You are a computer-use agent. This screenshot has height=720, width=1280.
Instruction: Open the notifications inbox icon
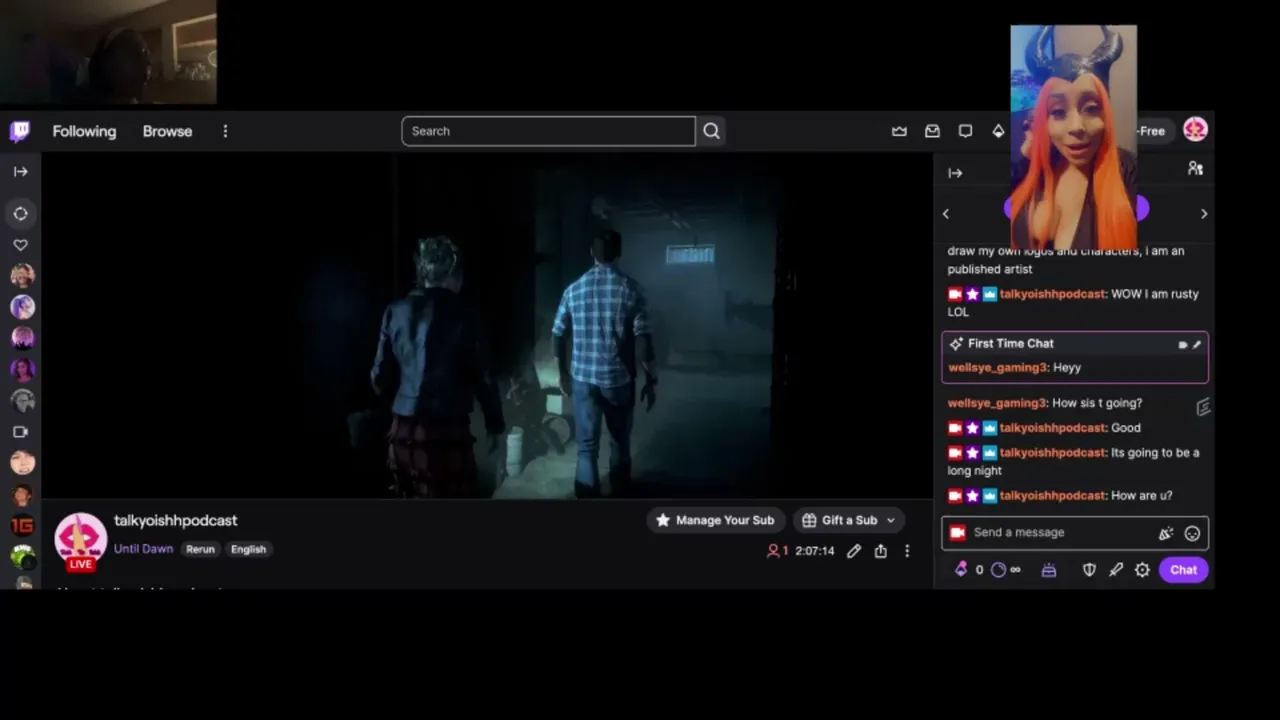932,131
